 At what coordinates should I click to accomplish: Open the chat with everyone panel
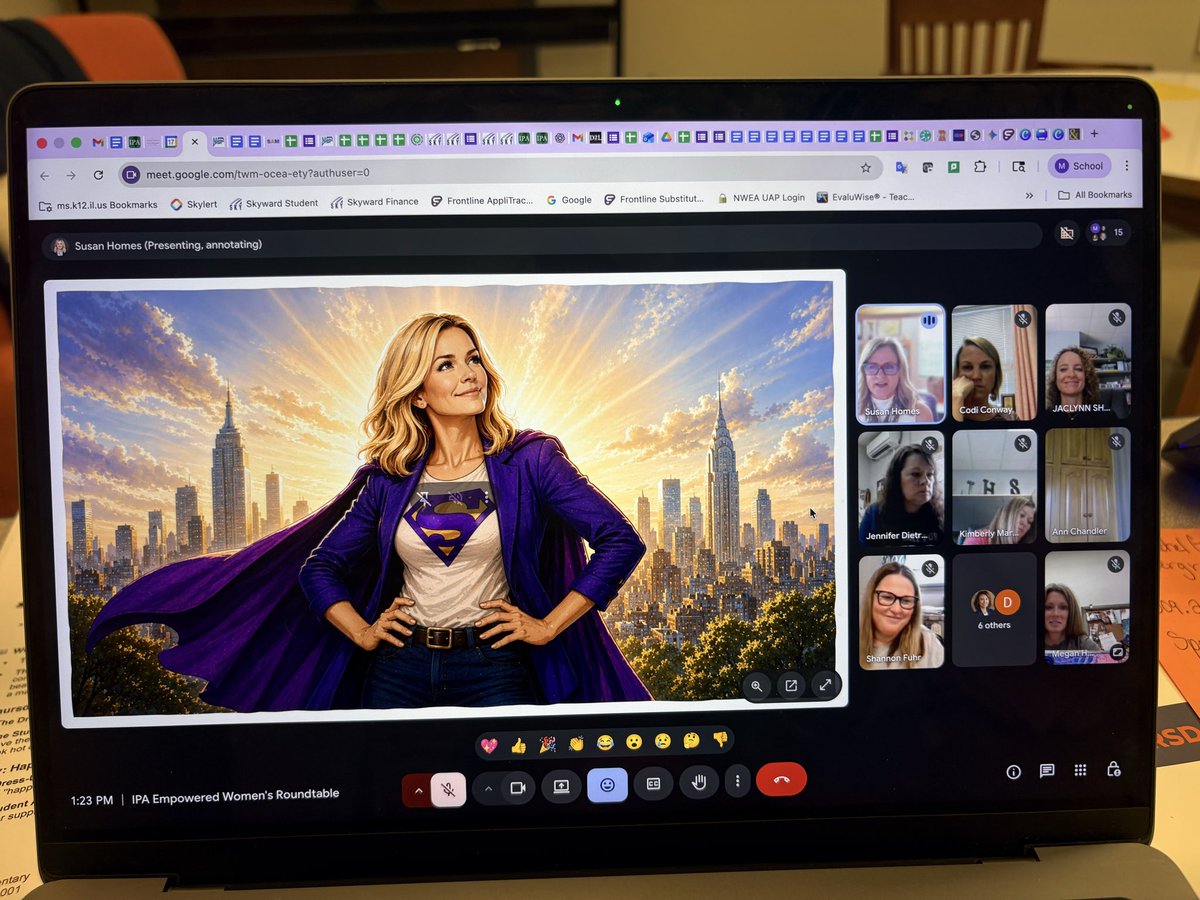point(1047,771)
